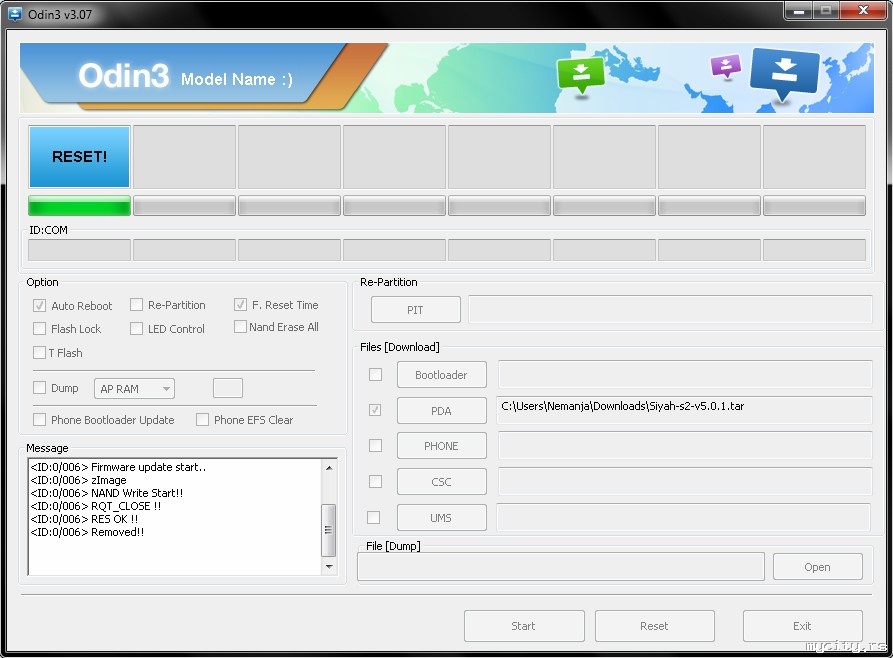Click the blue RESET! status box
893x658 pixels.
79,157
